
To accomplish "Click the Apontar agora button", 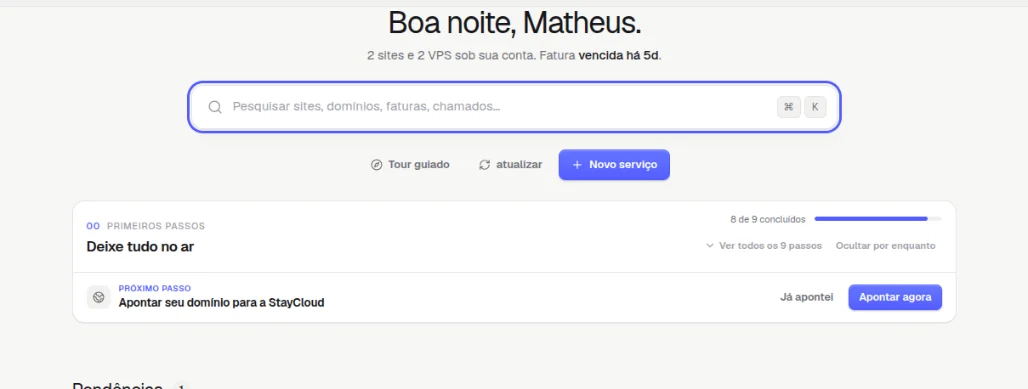I will (895, 297).
